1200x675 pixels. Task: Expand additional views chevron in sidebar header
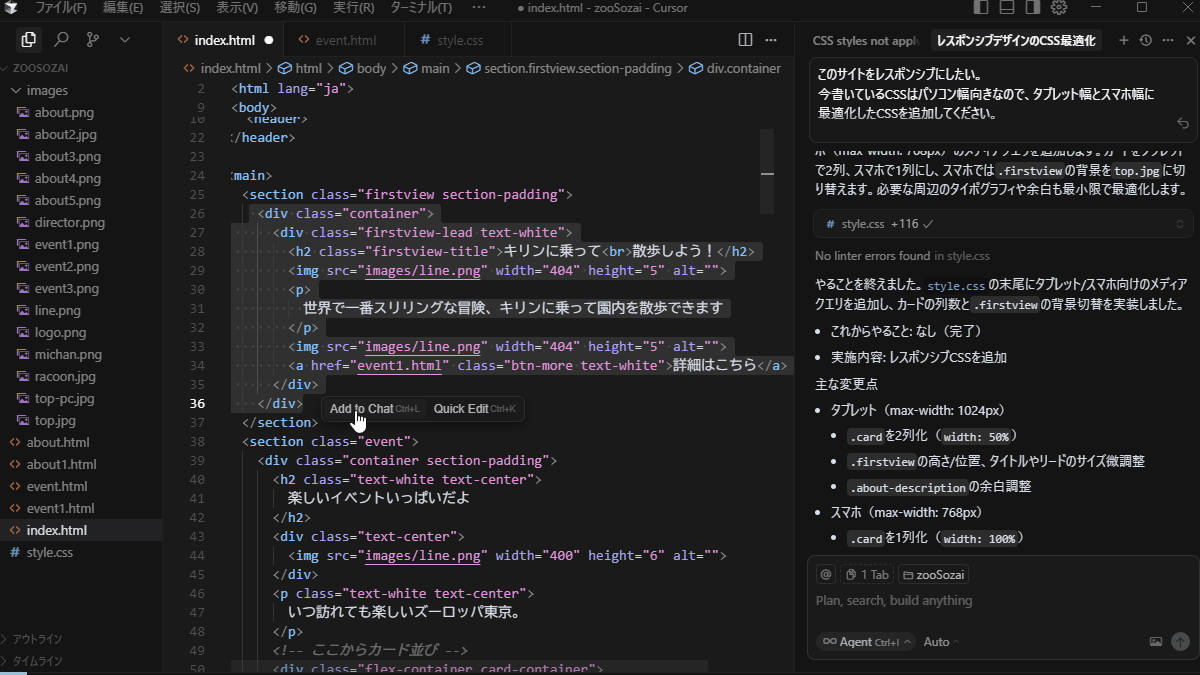click(125, 40)
